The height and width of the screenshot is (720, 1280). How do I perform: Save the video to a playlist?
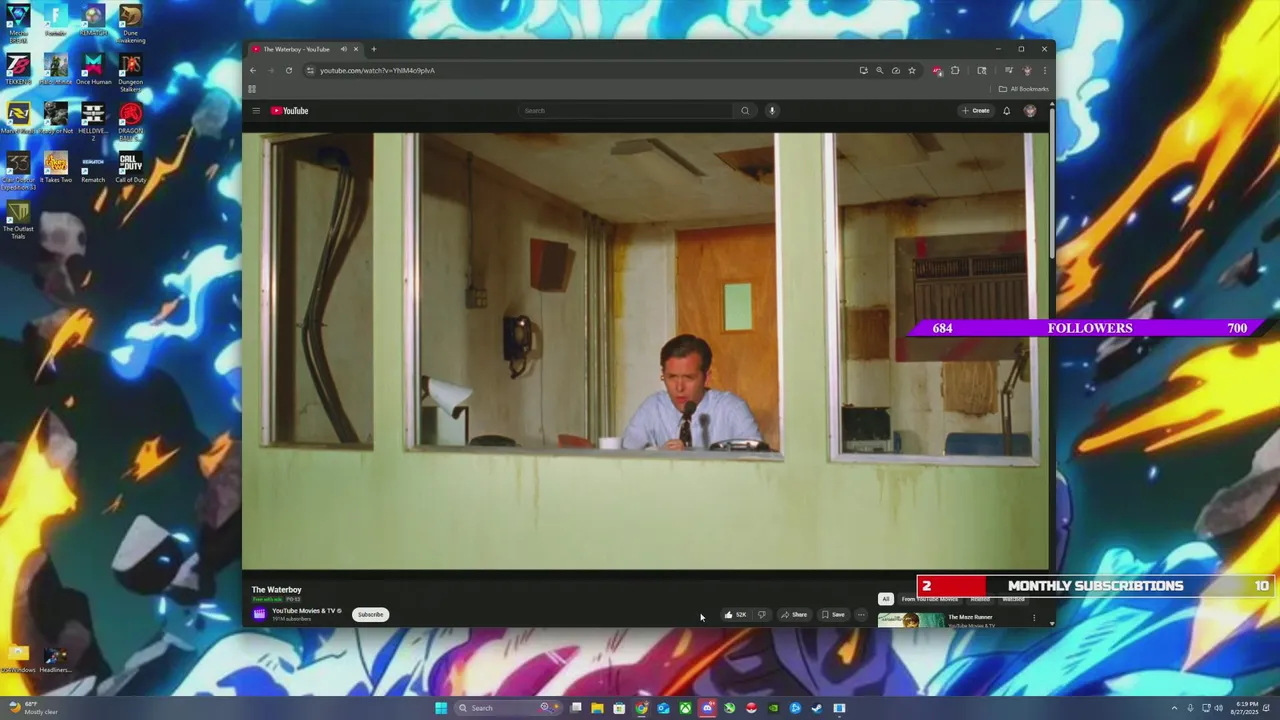click(x=833, y=615)
